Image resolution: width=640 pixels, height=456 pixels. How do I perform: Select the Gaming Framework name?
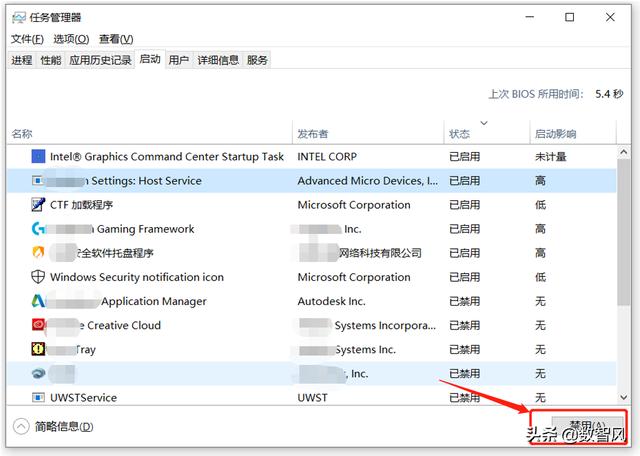[145, 229]
